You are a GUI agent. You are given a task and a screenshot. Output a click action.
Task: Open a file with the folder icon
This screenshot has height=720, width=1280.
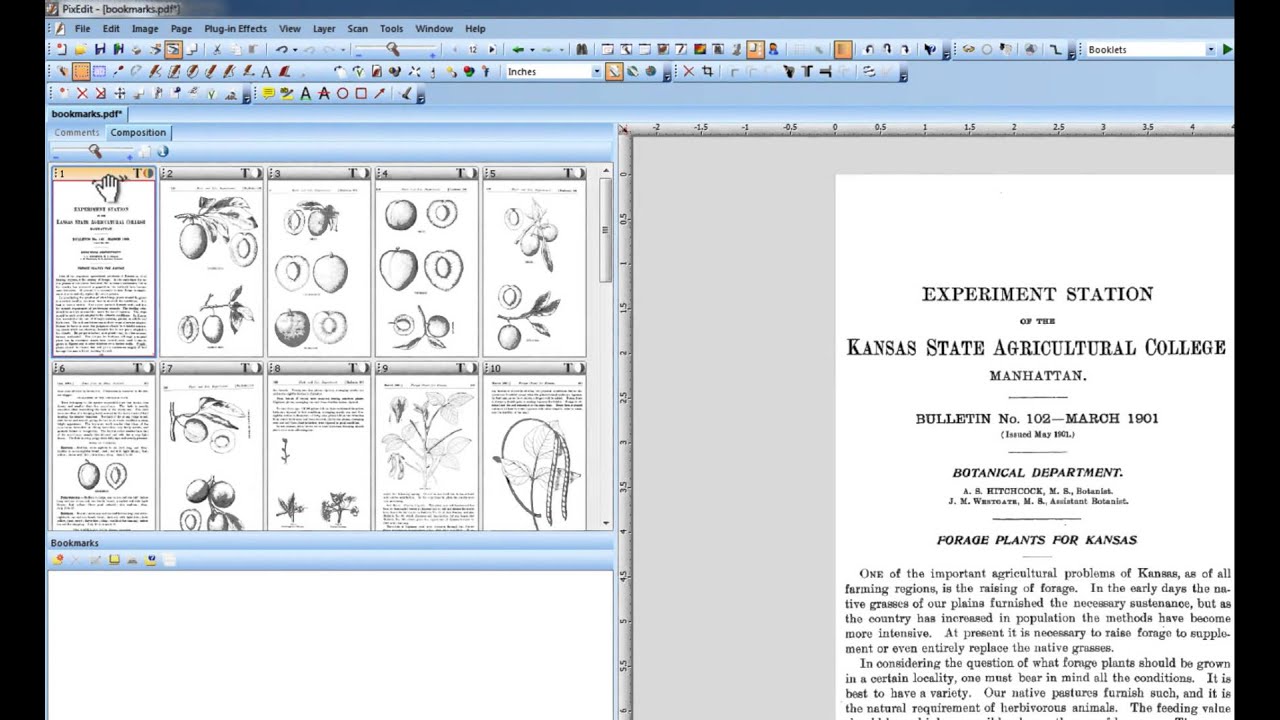(x=81, y=49)
